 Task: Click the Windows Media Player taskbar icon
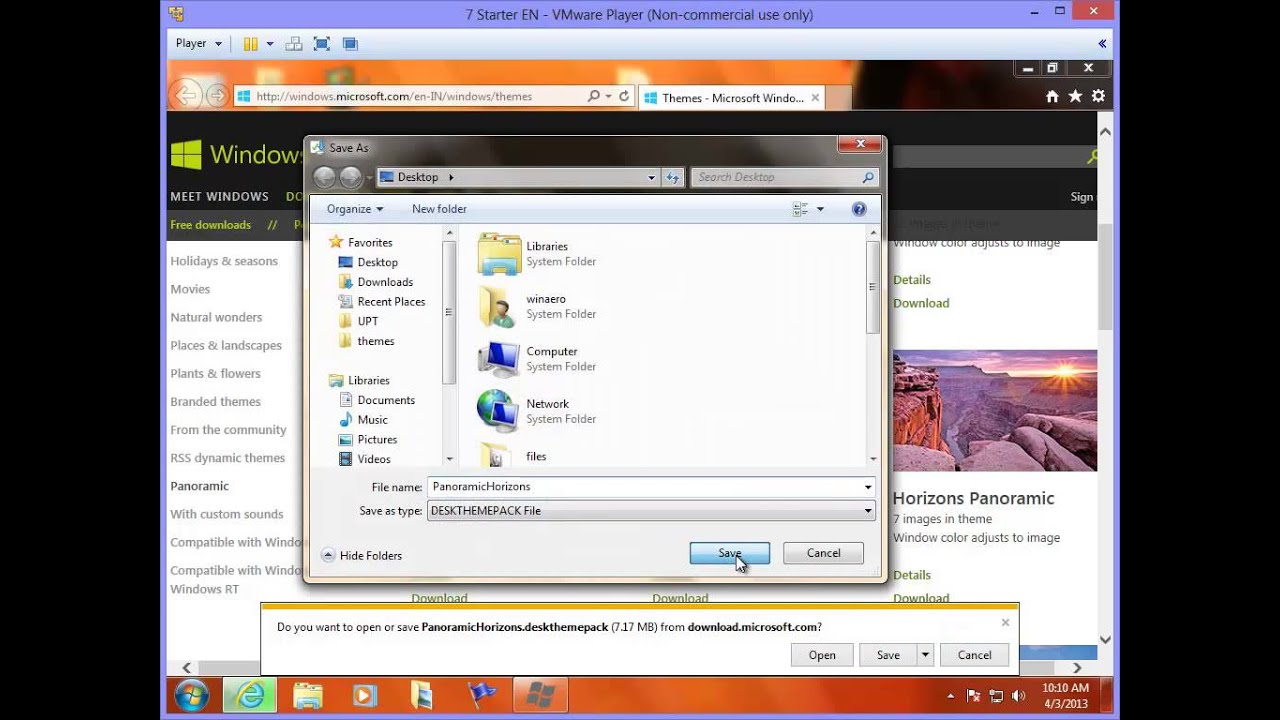364,695
